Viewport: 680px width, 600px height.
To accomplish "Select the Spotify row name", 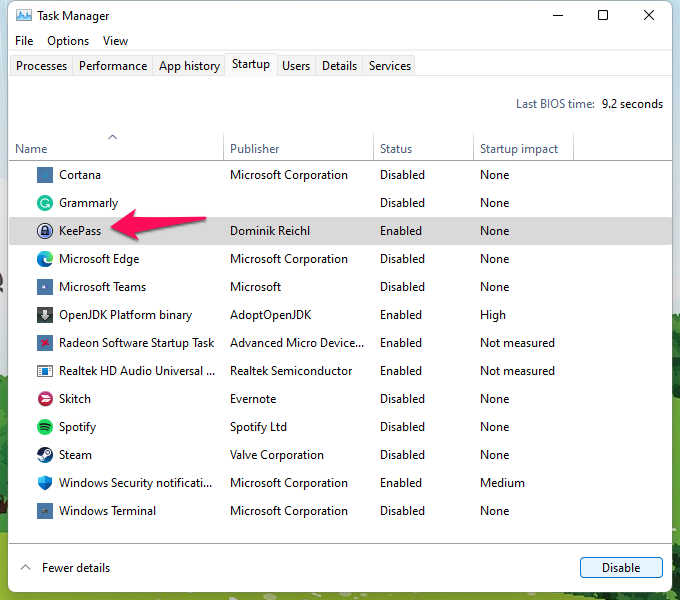I will pos(77,427).
